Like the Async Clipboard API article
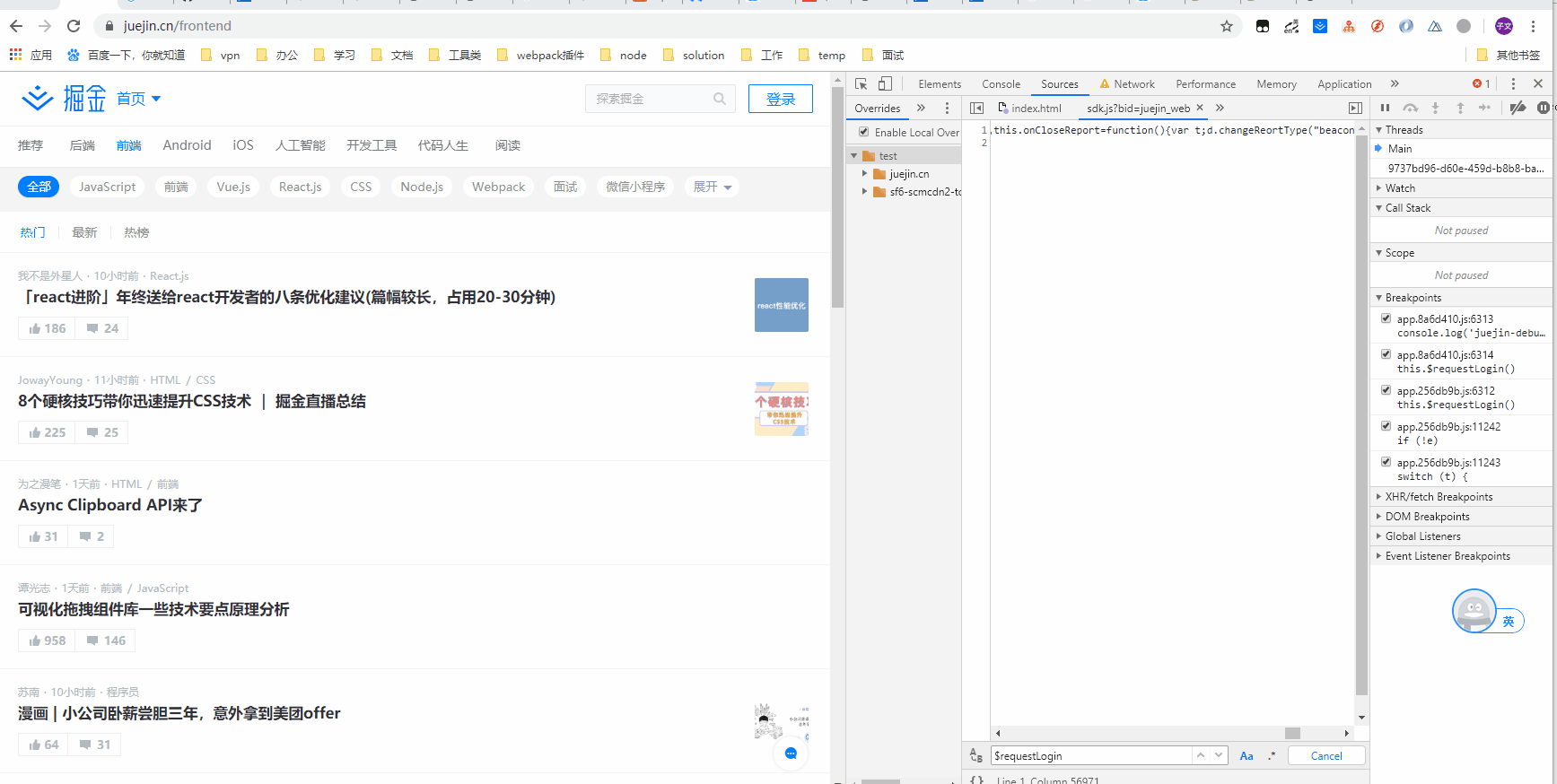The image size is (1557, 784). (43, 536)
